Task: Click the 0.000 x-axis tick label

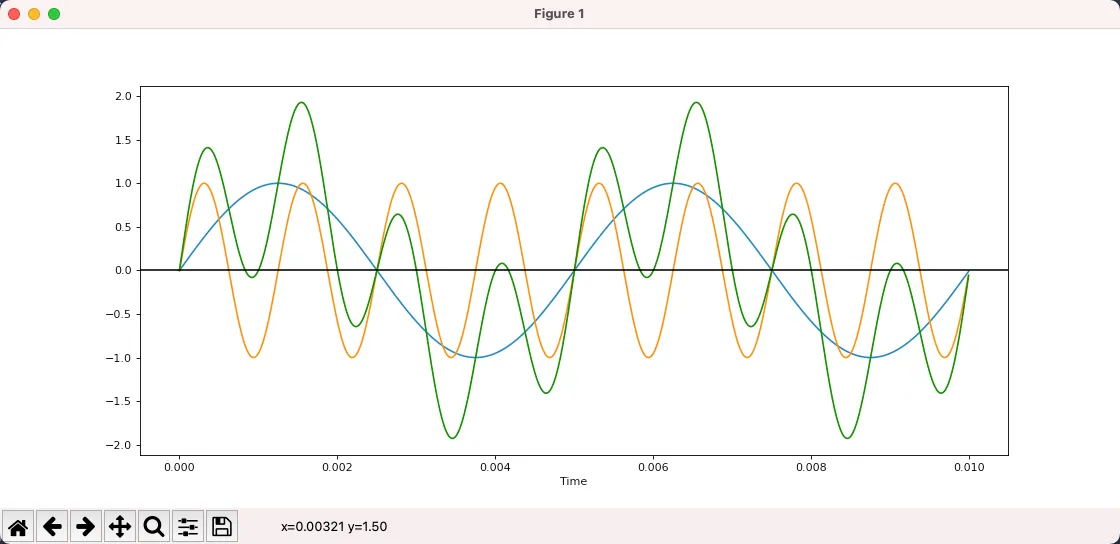Action: [179, 467]
